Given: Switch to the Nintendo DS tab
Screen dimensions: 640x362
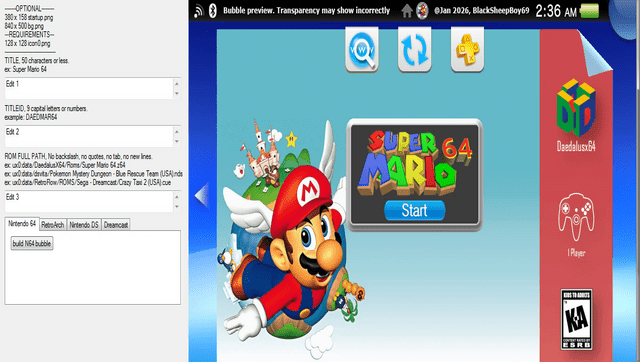Looking at the screenshot, I should [84, 225].
